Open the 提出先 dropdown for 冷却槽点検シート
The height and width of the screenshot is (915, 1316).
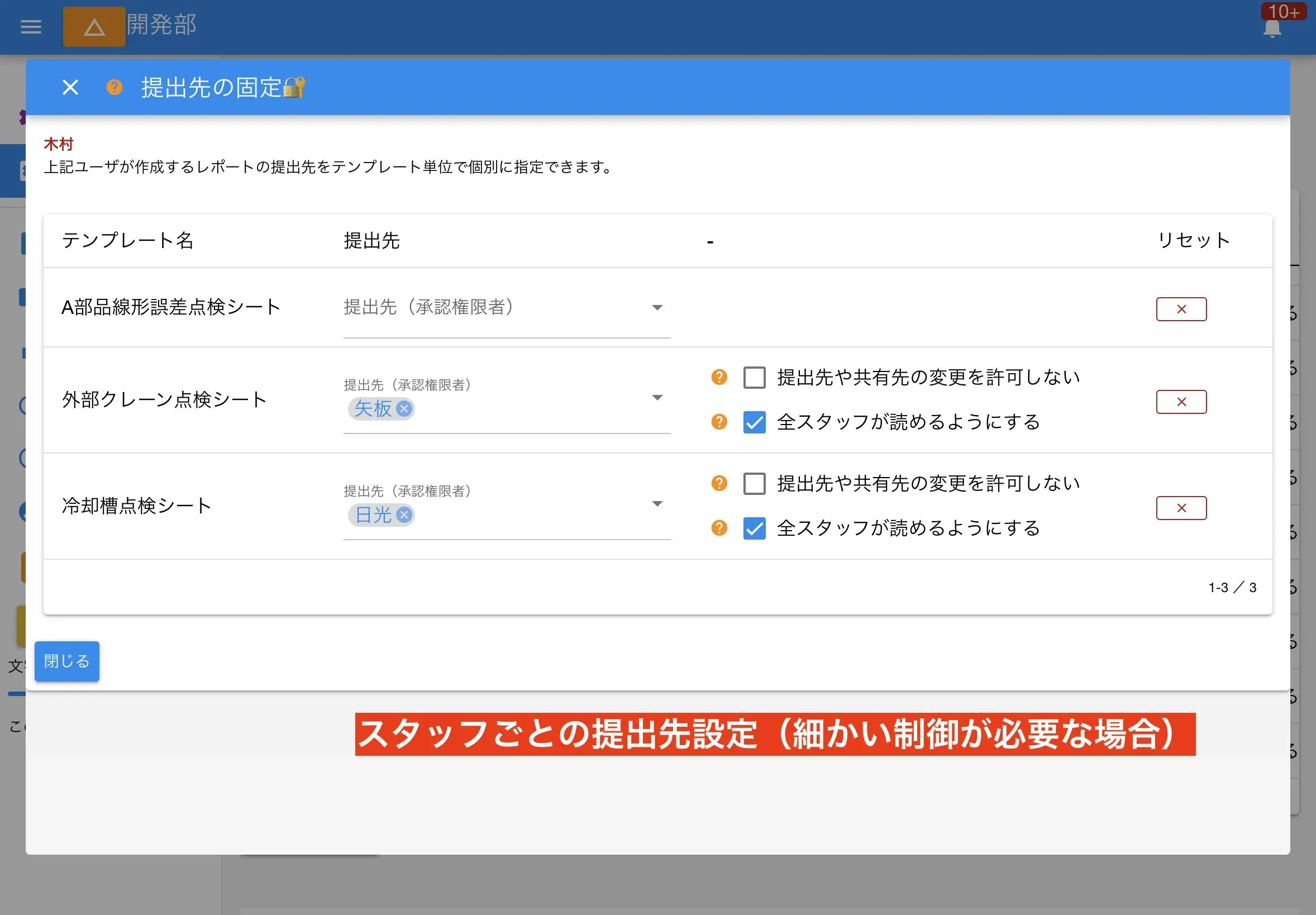[658, 503]
